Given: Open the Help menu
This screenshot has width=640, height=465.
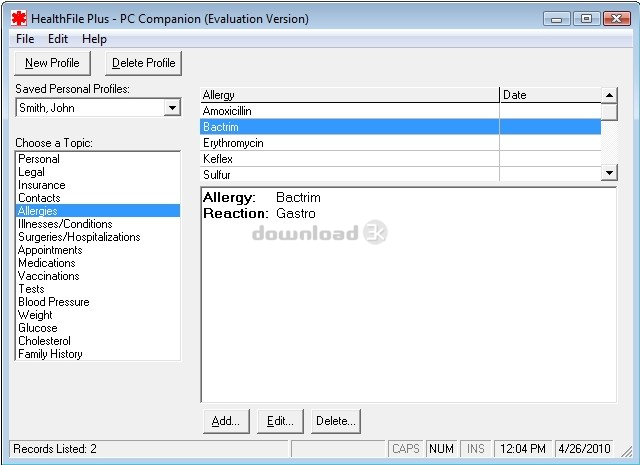Looking at the screenshot, I should pyautogui.click(x=94, y=39).
